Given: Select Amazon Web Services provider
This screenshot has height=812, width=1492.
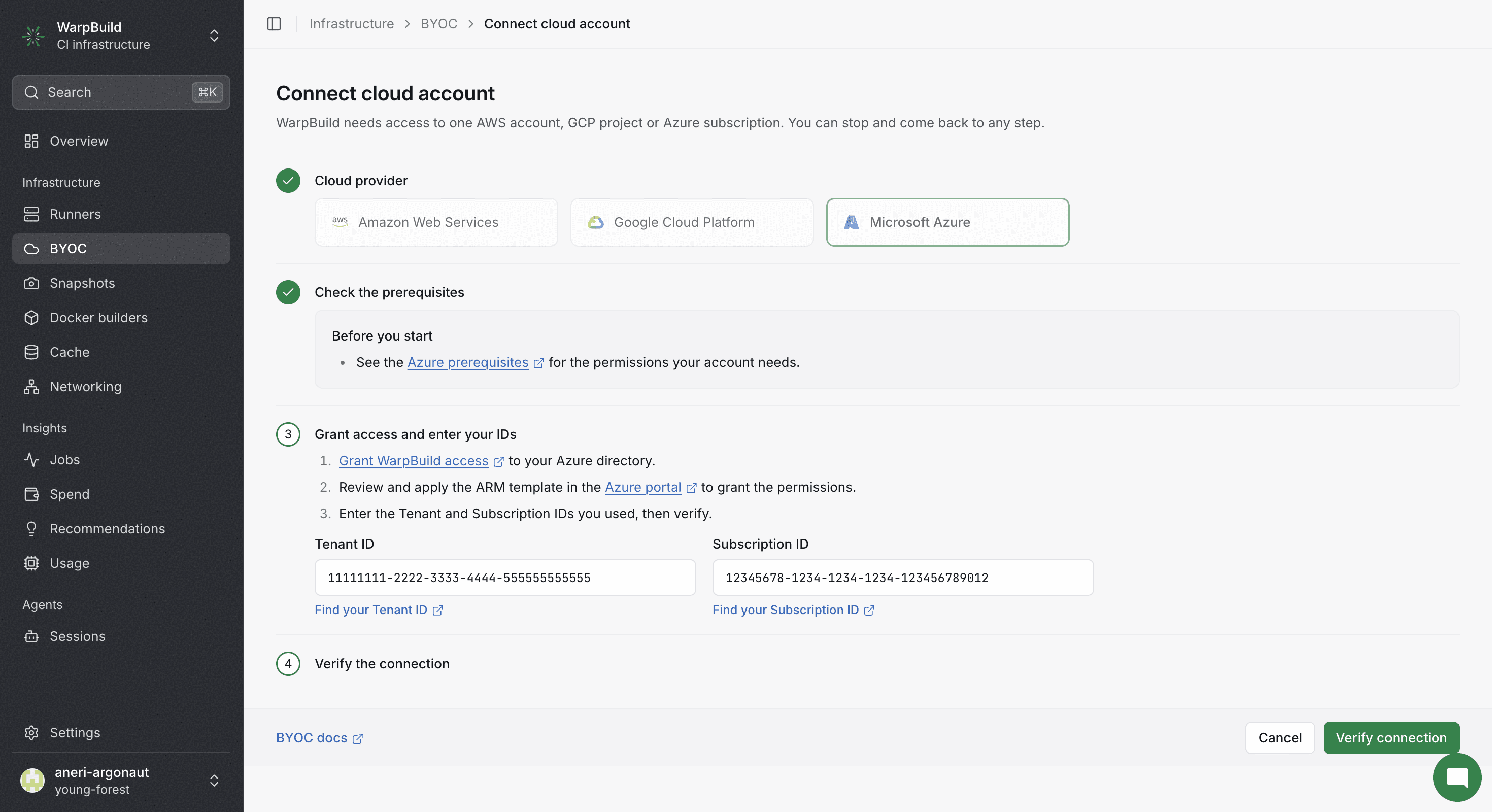Looking at the screenshot, I should coord(436,222).
